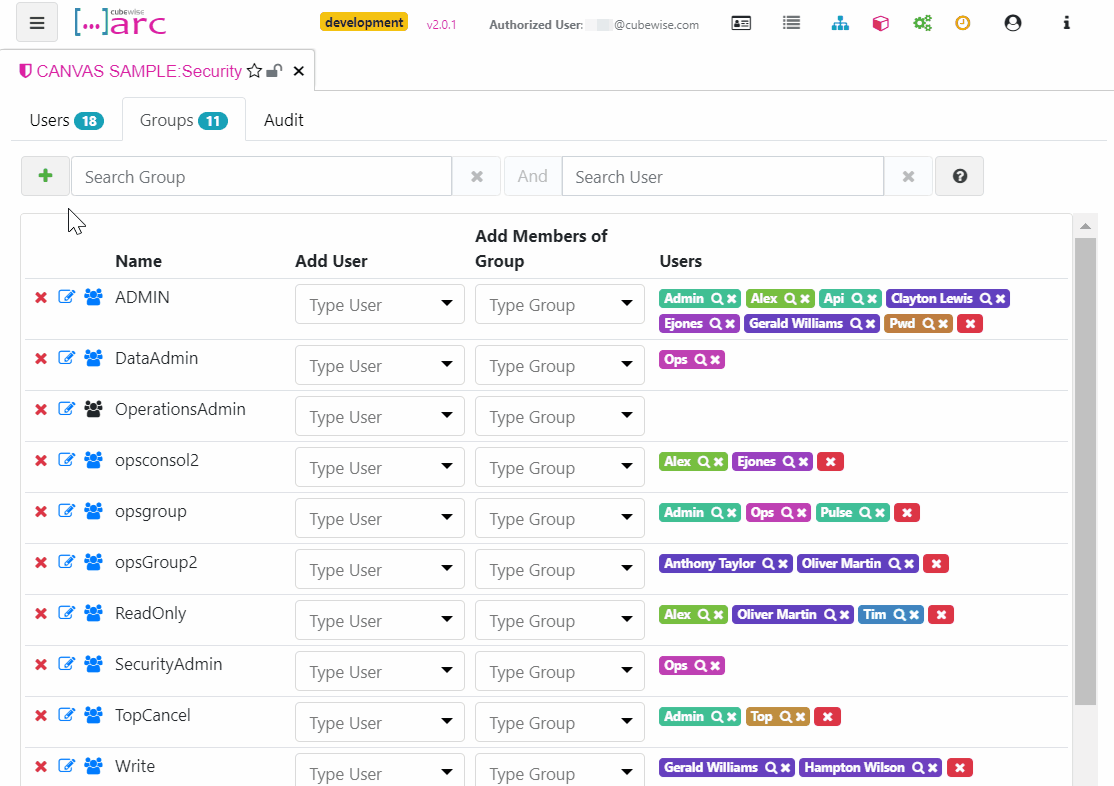This screenshot has width=1114, height=786.
Task: Delete the DataAdmin group with red X
Action: click(41, 359)
